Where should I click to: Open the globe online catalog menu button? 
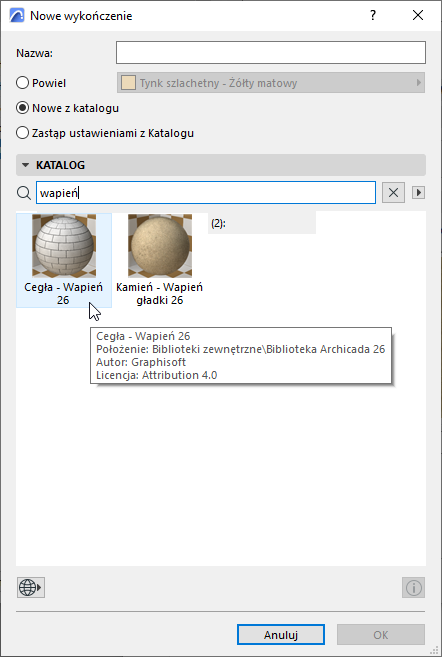(x=31, y=587)
